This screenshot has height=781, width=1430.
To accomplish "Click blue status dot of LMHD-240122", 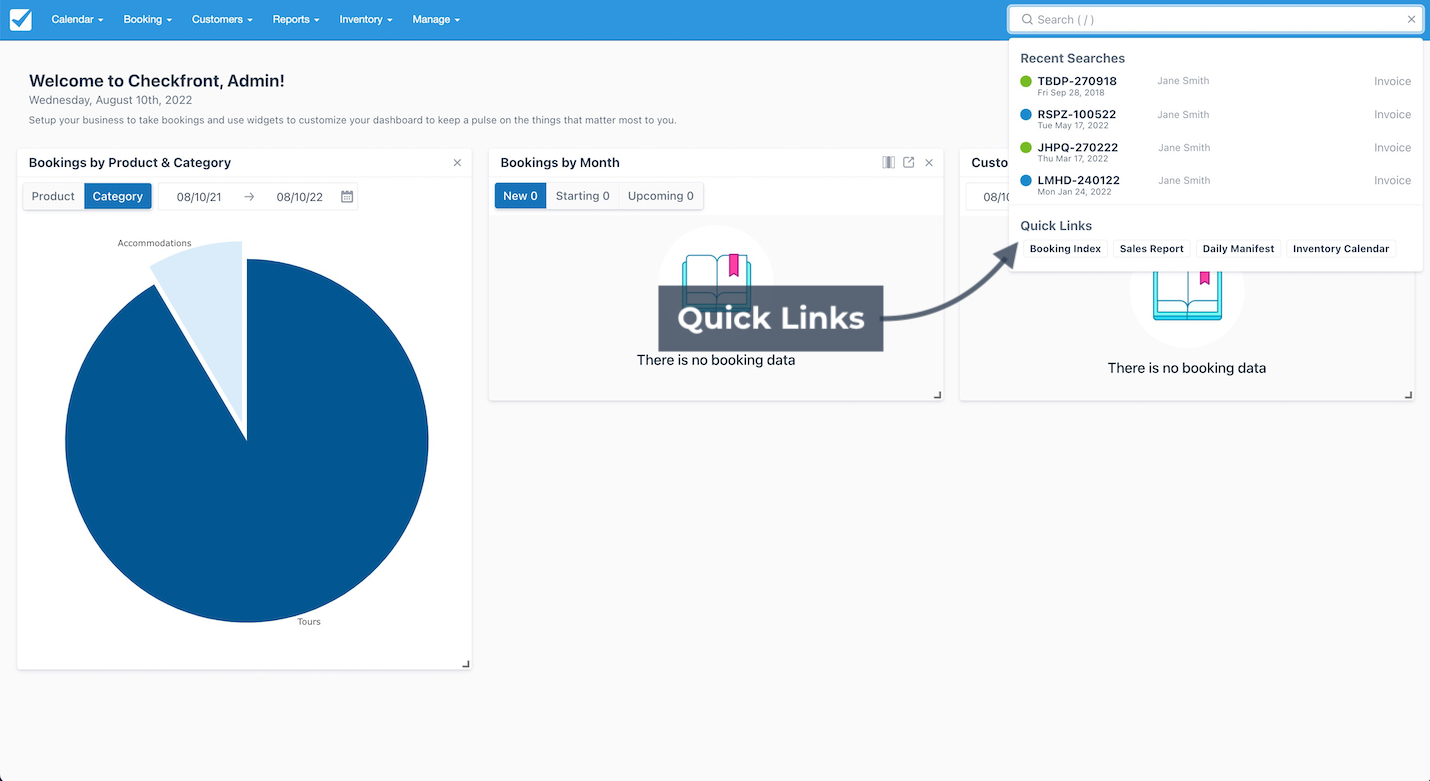I will click(1026, 181).
